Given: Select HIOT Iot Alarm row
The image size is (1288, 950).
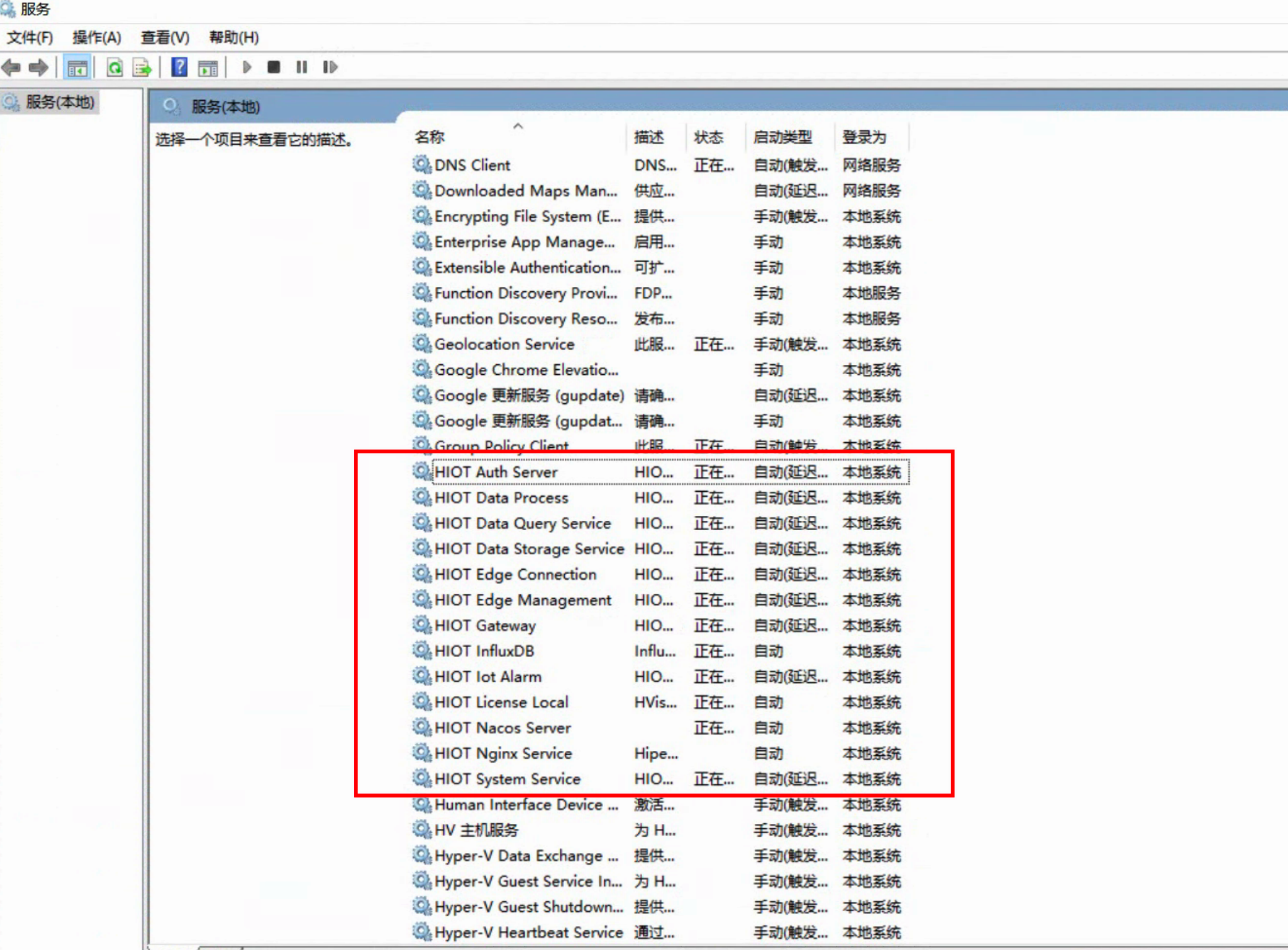Looking at the screenshot, I should coord(659,677).
